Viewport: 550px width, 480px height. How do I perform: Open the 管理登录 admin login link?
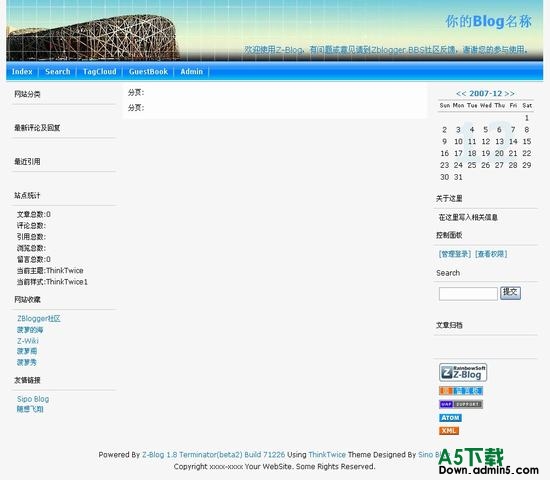point(455,254)
